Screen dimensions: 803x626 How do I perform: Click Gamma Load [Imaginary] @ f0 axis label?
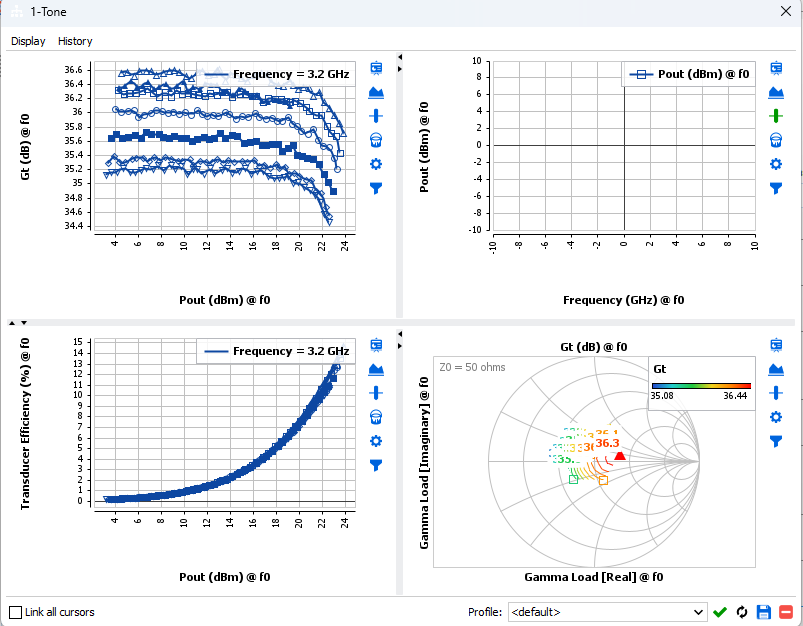click(x=424, y=463)
